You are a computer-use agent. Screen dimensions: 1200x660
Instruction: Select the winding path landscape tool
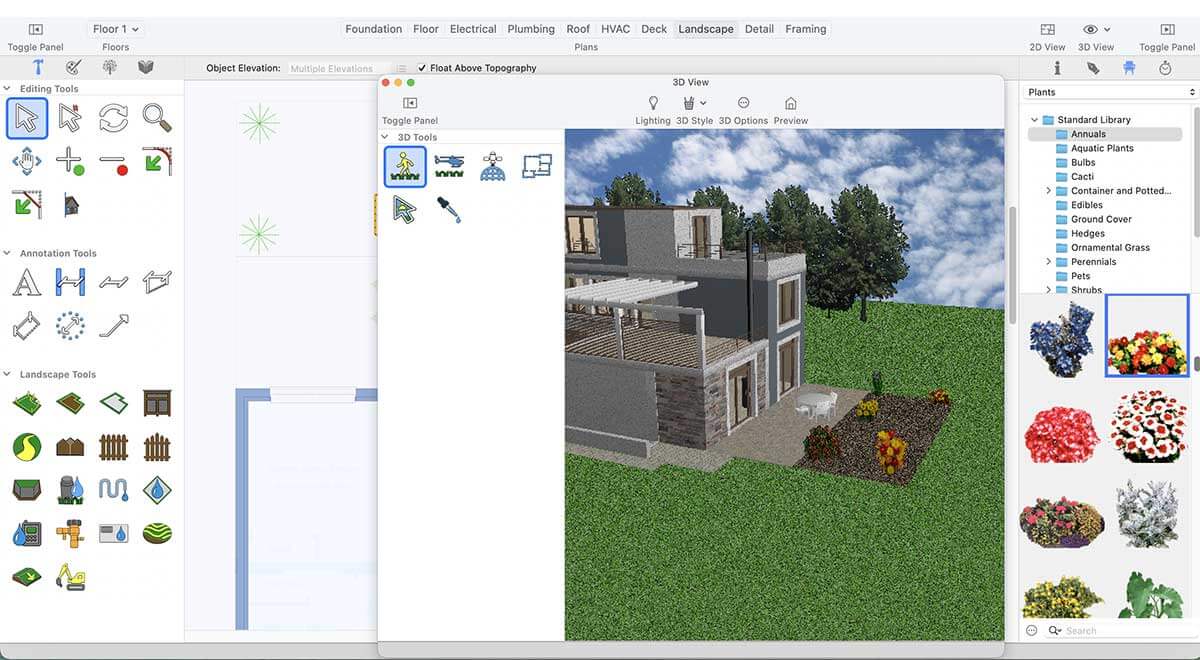coord(26,446)
